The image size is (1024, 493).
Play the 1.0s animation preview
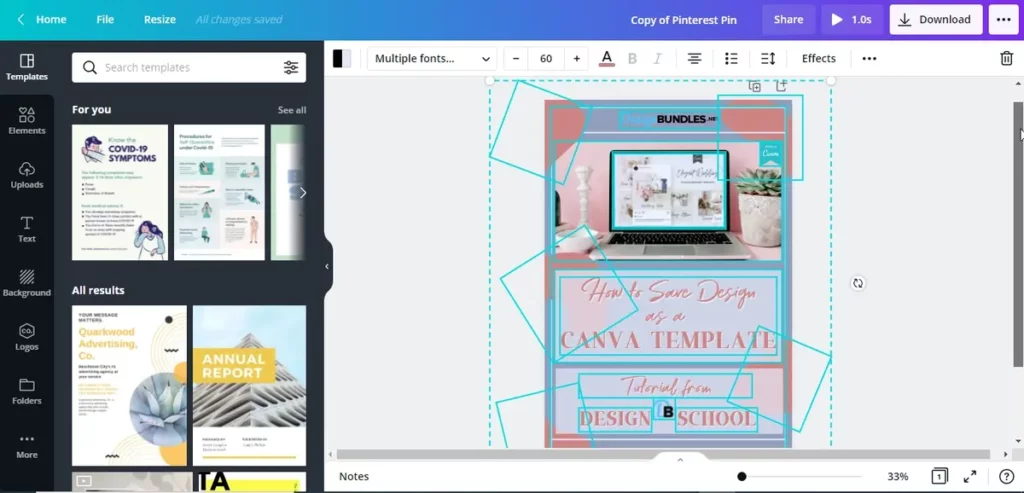tap(852, 20)
